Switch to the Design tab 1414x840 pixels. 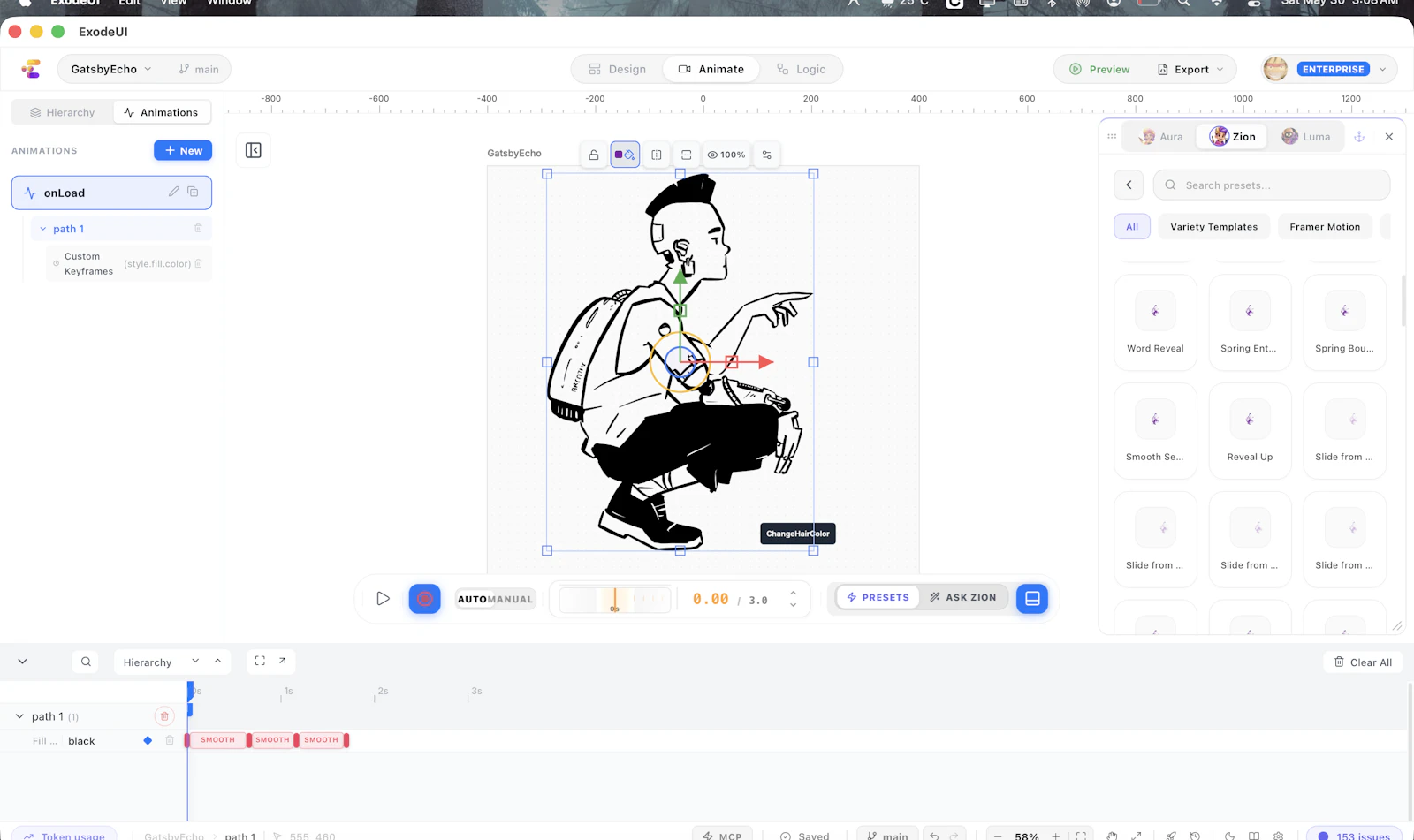618,69
